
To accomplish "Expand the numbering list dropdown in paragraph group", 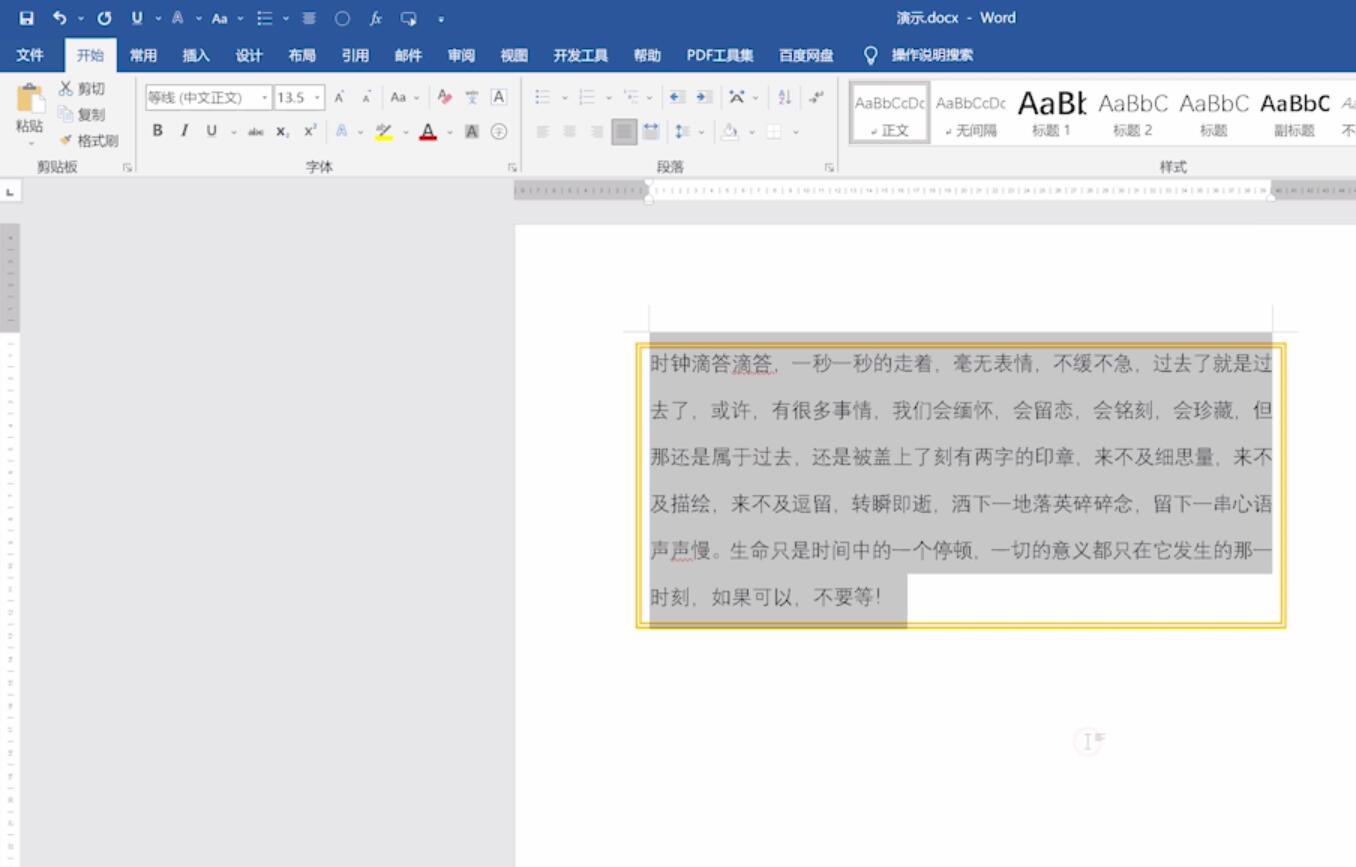I will click(608, 97).
